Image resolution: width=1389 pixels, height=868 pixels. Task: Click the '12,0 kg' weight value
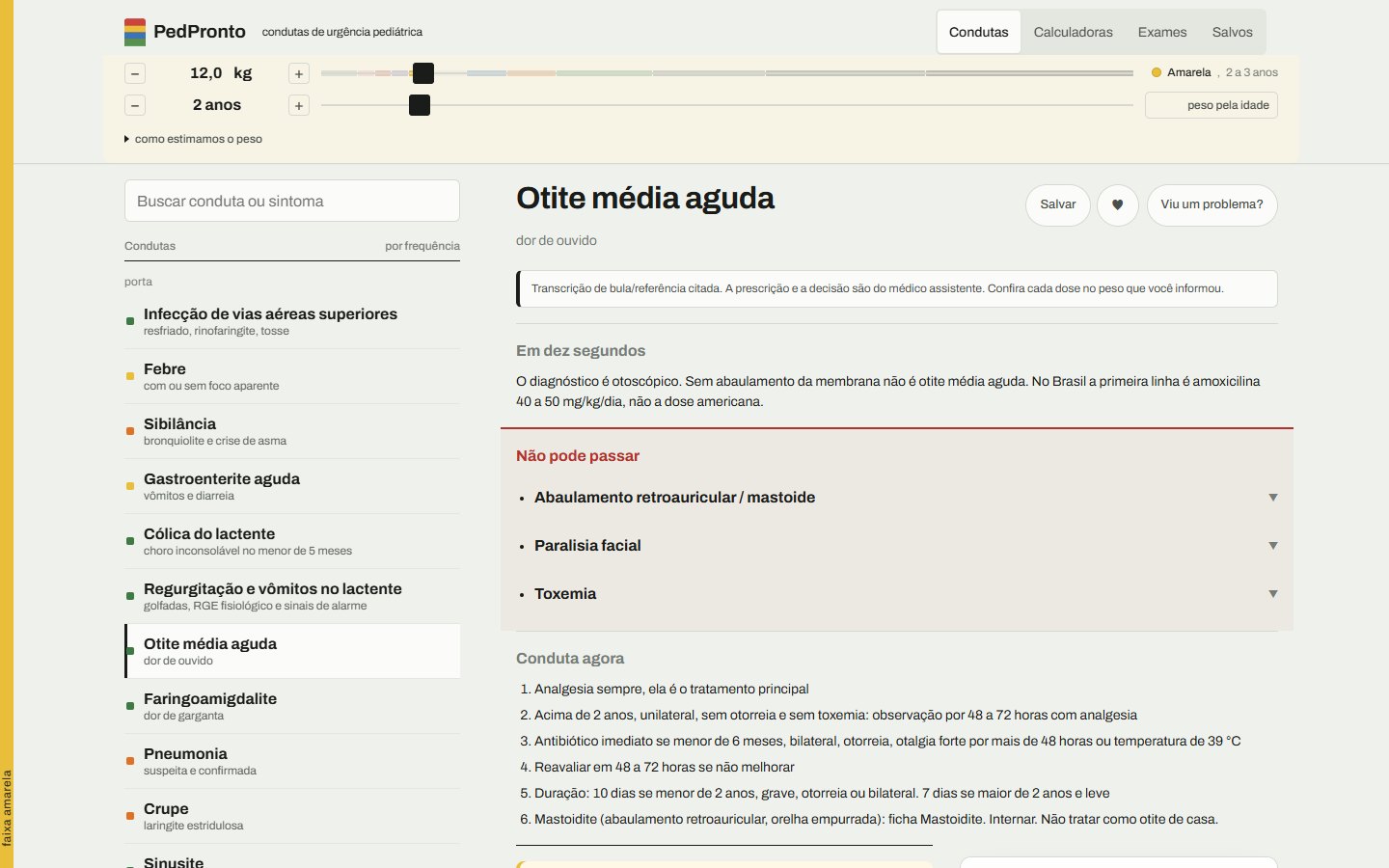point(221,73)
